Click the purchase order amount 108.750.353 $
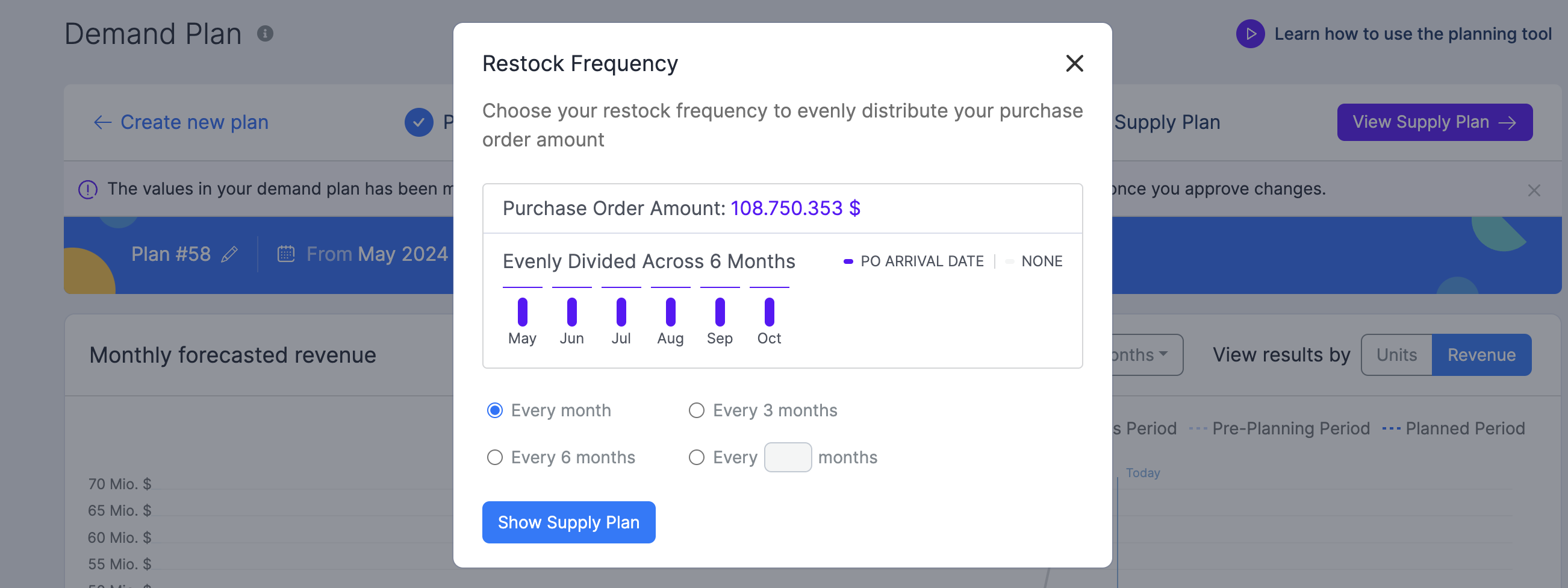 point(795,208)
